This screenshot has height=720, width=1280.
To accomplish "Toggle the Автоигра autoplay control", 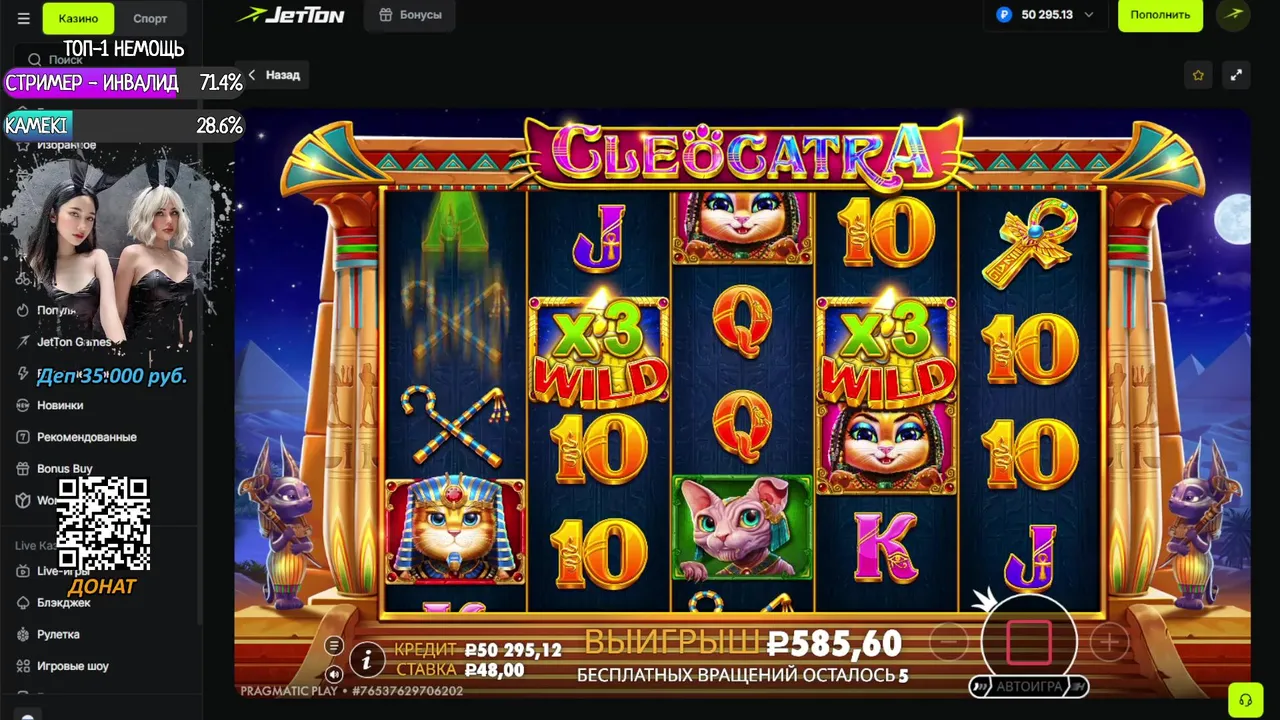I will coord(1029,687).
